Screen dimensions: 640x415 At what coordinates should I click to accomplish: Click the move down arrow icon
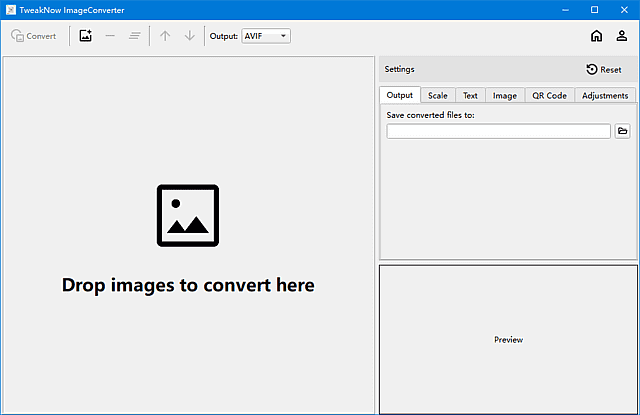point(190,36)
